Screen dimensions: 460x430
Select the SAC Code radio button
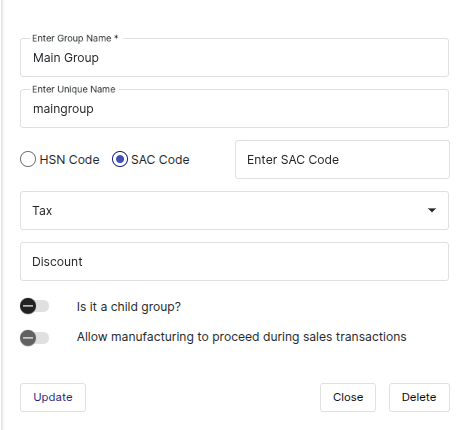(x=120, y=159)
